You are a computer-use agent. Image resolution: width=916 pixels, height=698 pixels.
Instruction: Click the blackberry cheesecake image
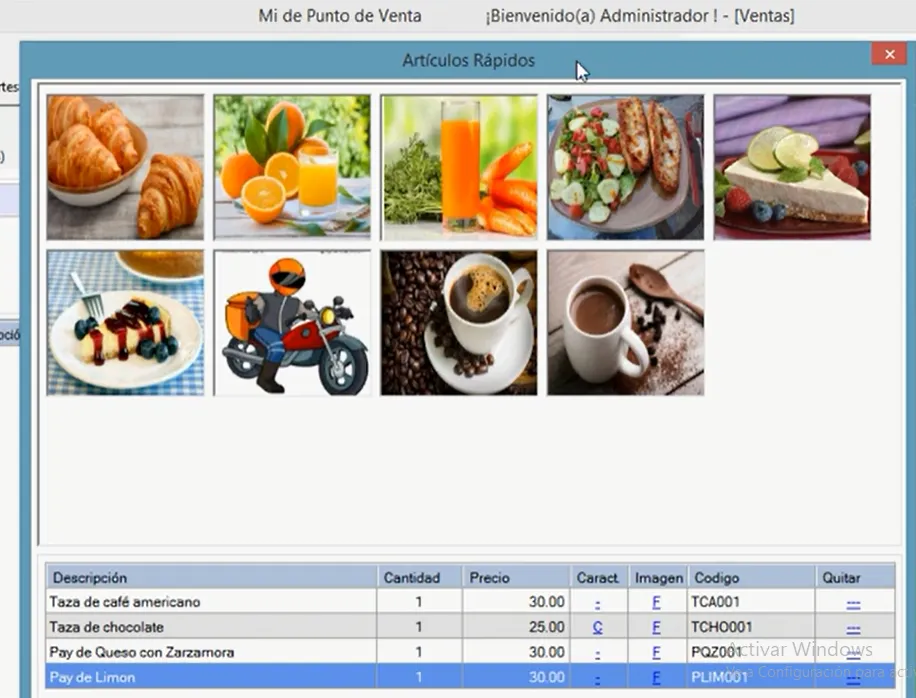click(x=125, y=322)
